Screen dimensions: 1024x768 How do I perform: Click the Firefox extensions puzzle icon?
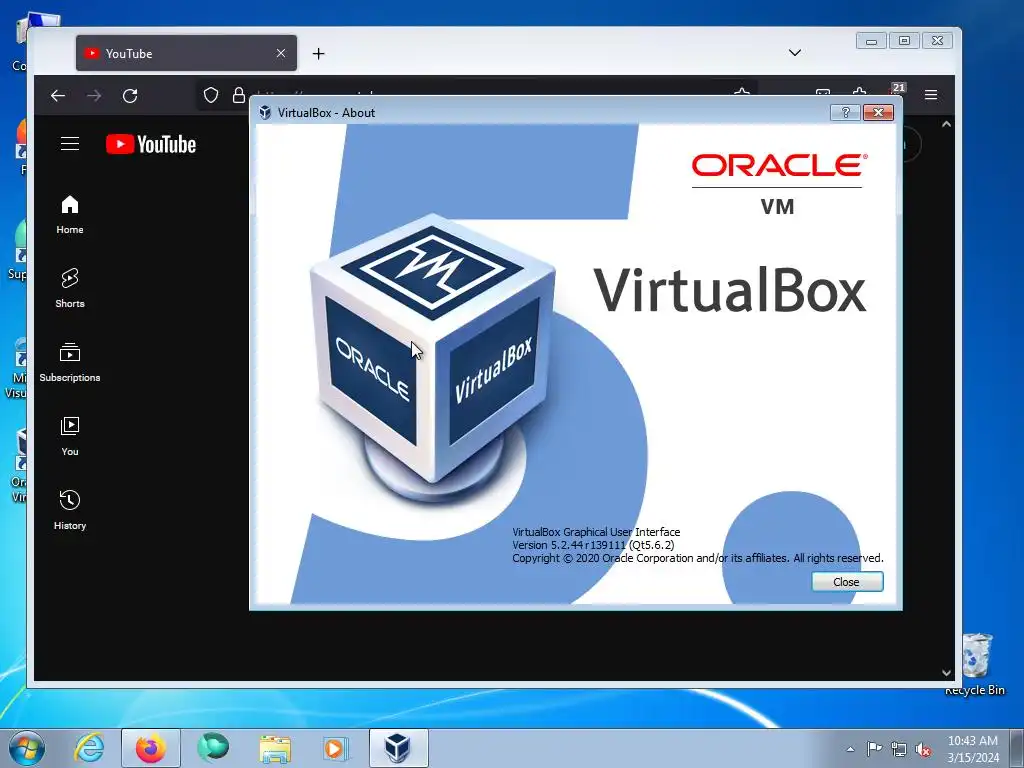[x=859, y=91]
